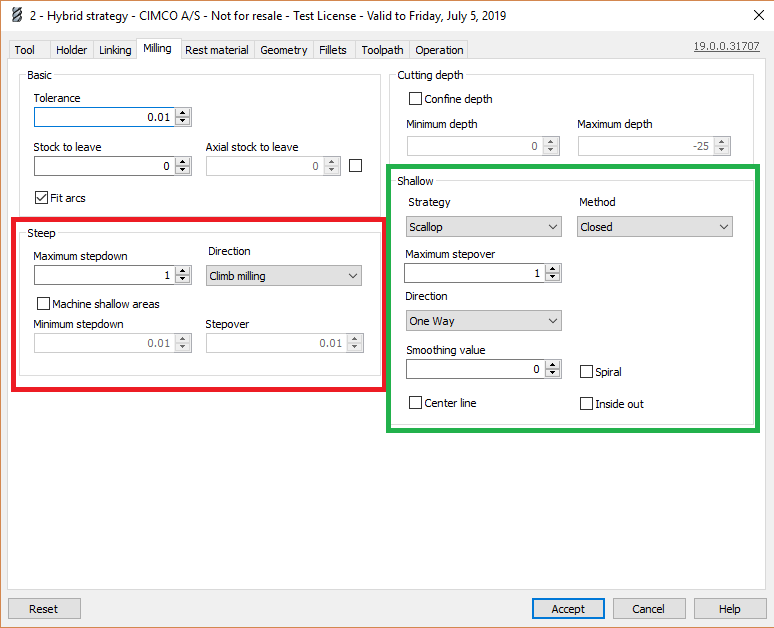This screenshot has height=628, width=774.
Task: Switch to the Holder tab
Action: tap(72, 50)
